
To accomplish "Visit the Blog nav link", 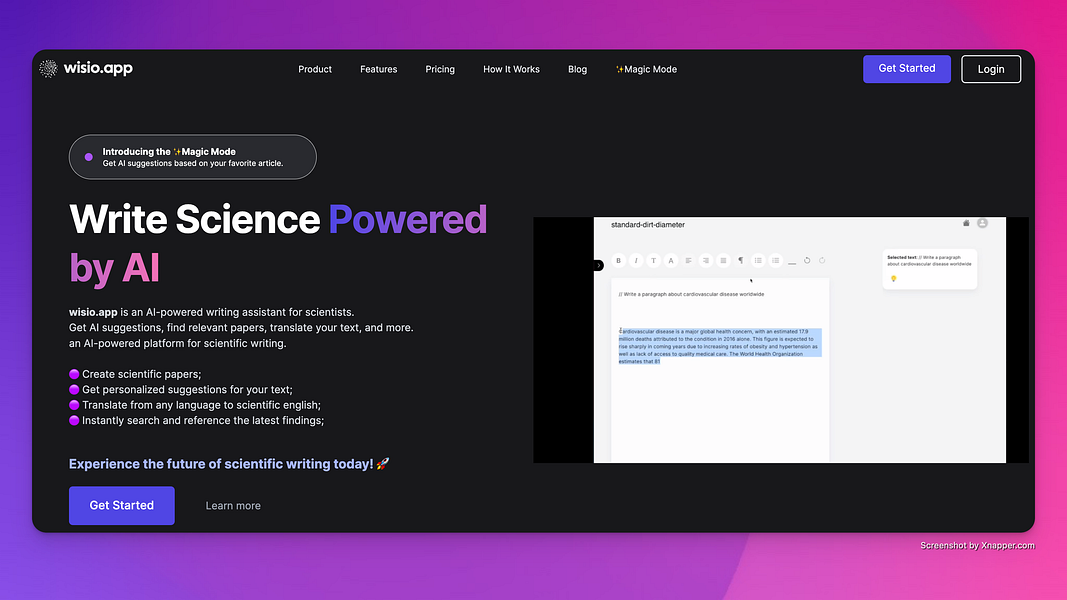I will click(x=577, y=69).
